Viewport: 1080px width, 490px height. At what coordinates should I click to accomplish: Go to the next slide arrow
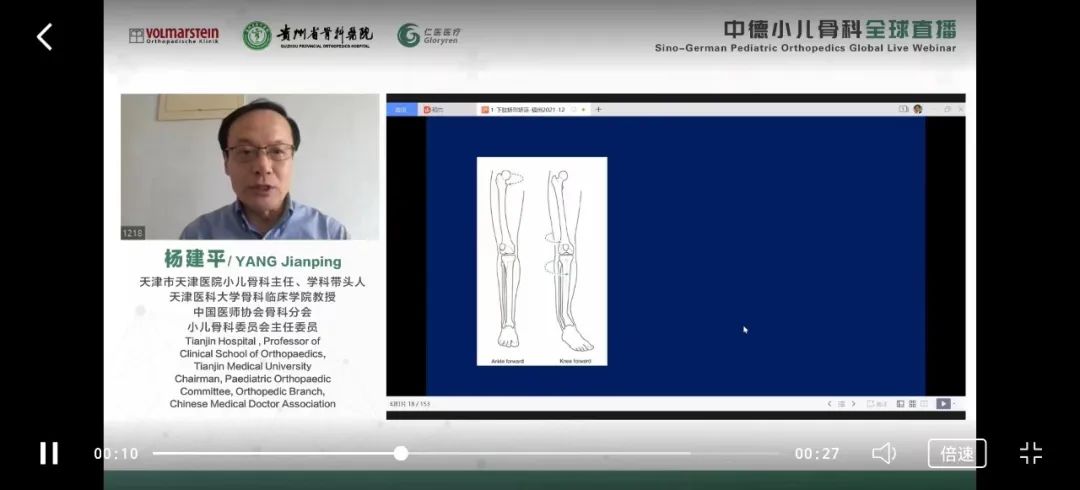[853, 404]
